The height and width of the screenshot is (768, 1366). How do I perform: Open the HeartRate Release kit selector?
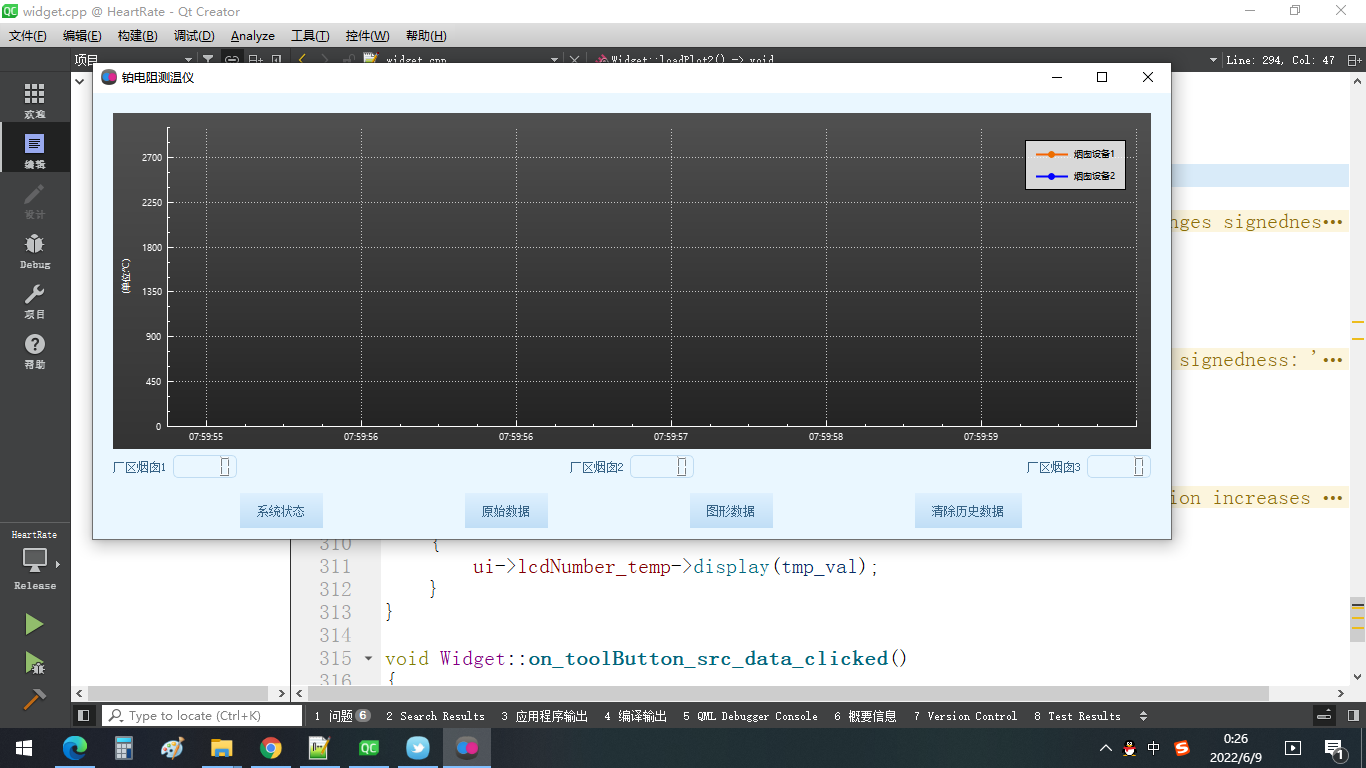(x=35, y=560)
